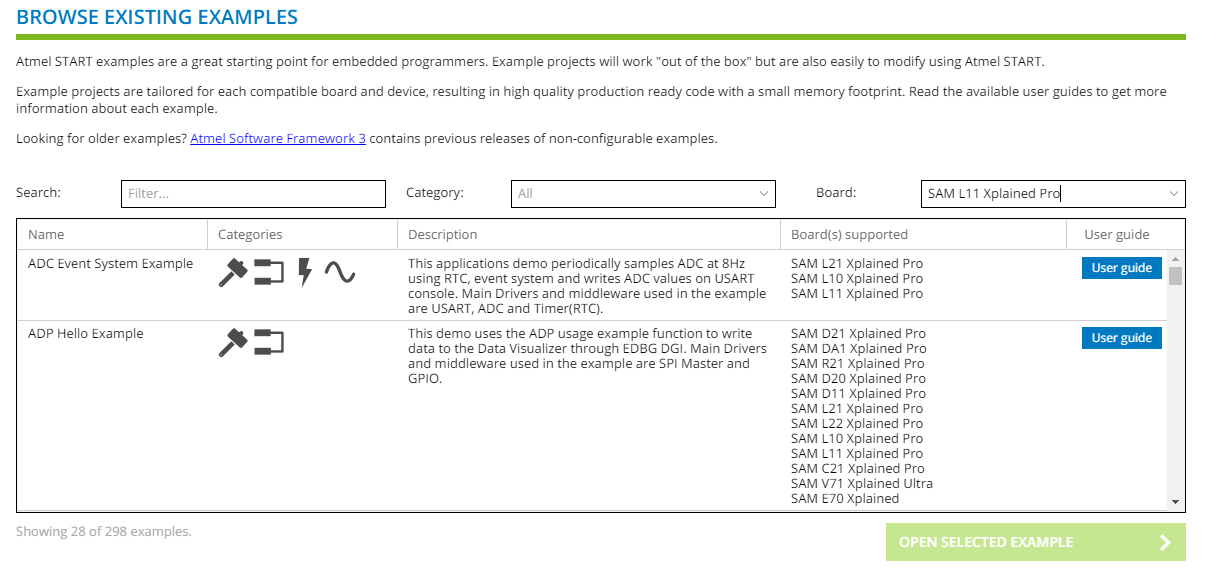Screen dimensions: 1213x587
Task: Click the Category label
Action: pyautogui.click(x=435, y=193)
